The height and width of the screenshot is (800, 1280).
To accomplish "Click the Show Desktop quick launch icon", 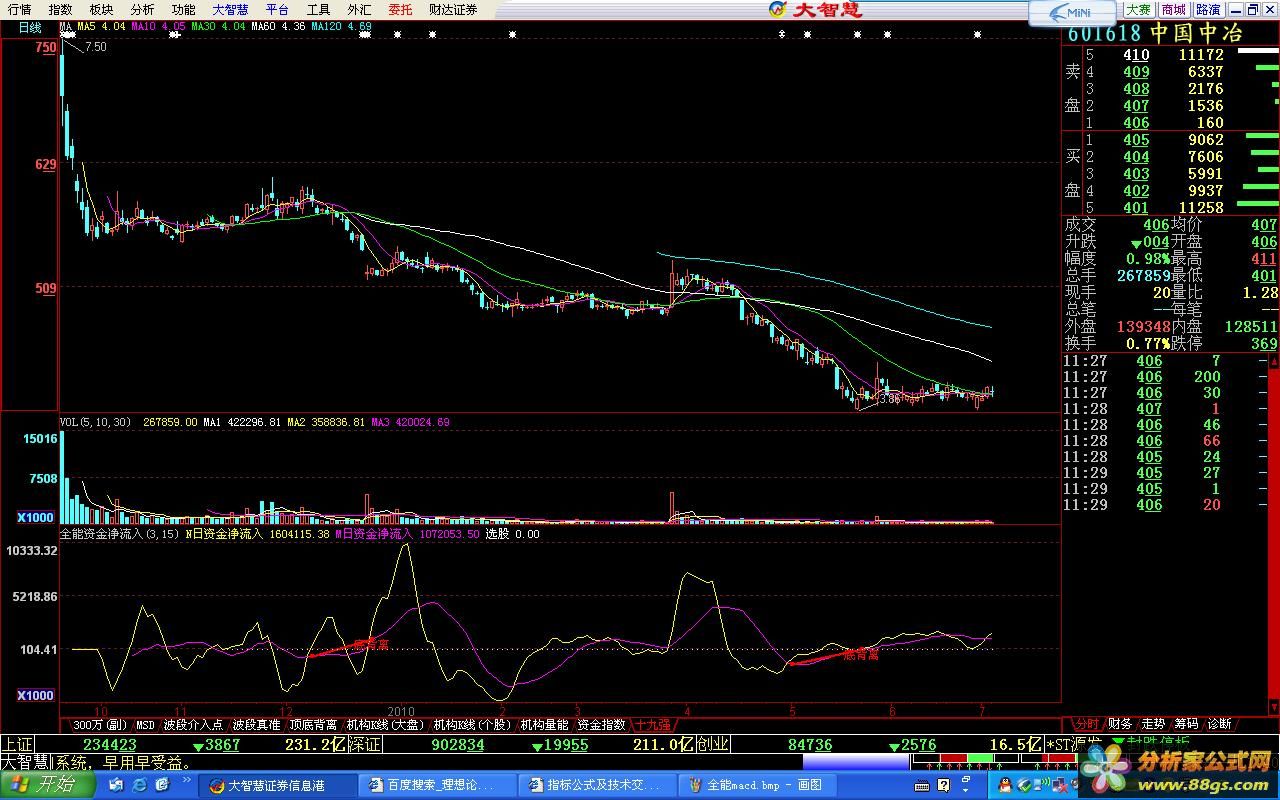I will coord(116,785).
